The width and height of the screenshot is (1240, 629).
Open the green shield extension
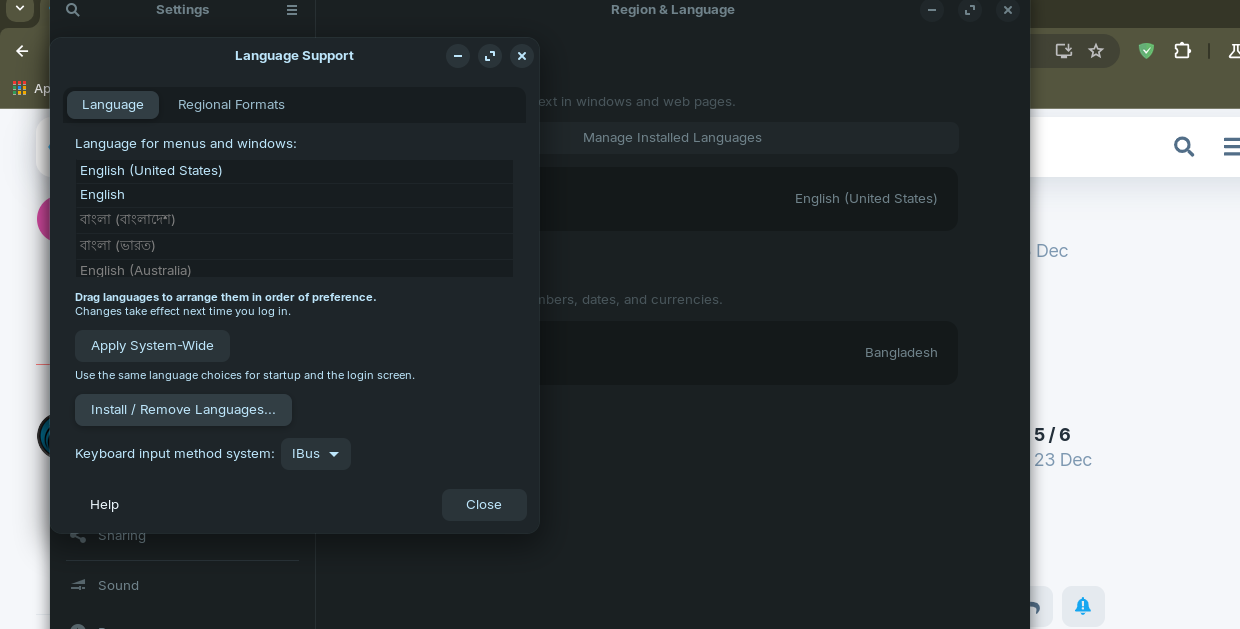1146,50
